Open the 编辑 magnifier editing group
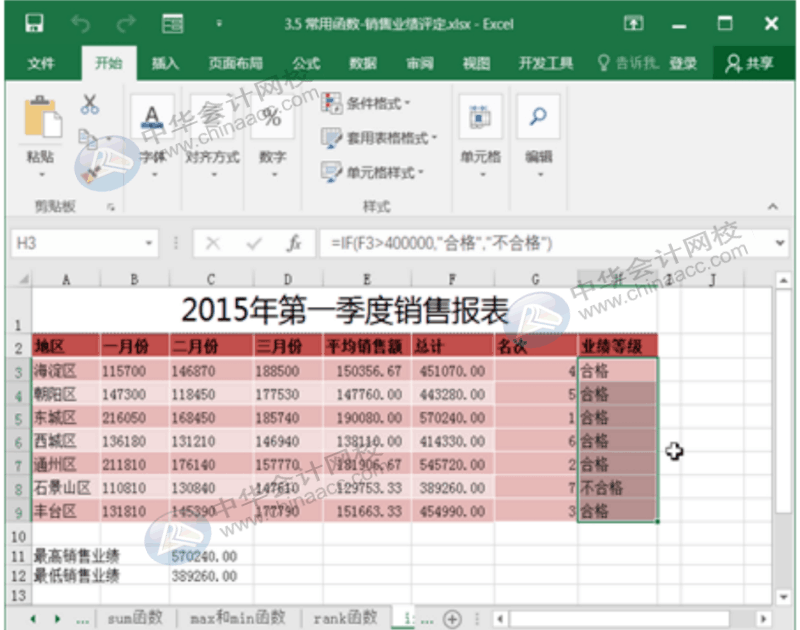The image size is (800, 630). [538, 135]
